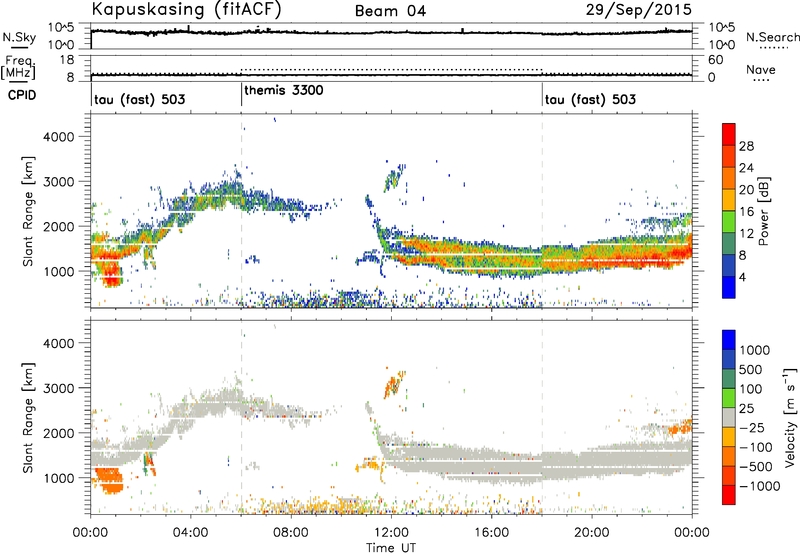The width and height of the screenshot is (800, 554).
Task: Click the 'Velocity [m s⁻¹]' colorbar label
Action: [x=790, y=417]
